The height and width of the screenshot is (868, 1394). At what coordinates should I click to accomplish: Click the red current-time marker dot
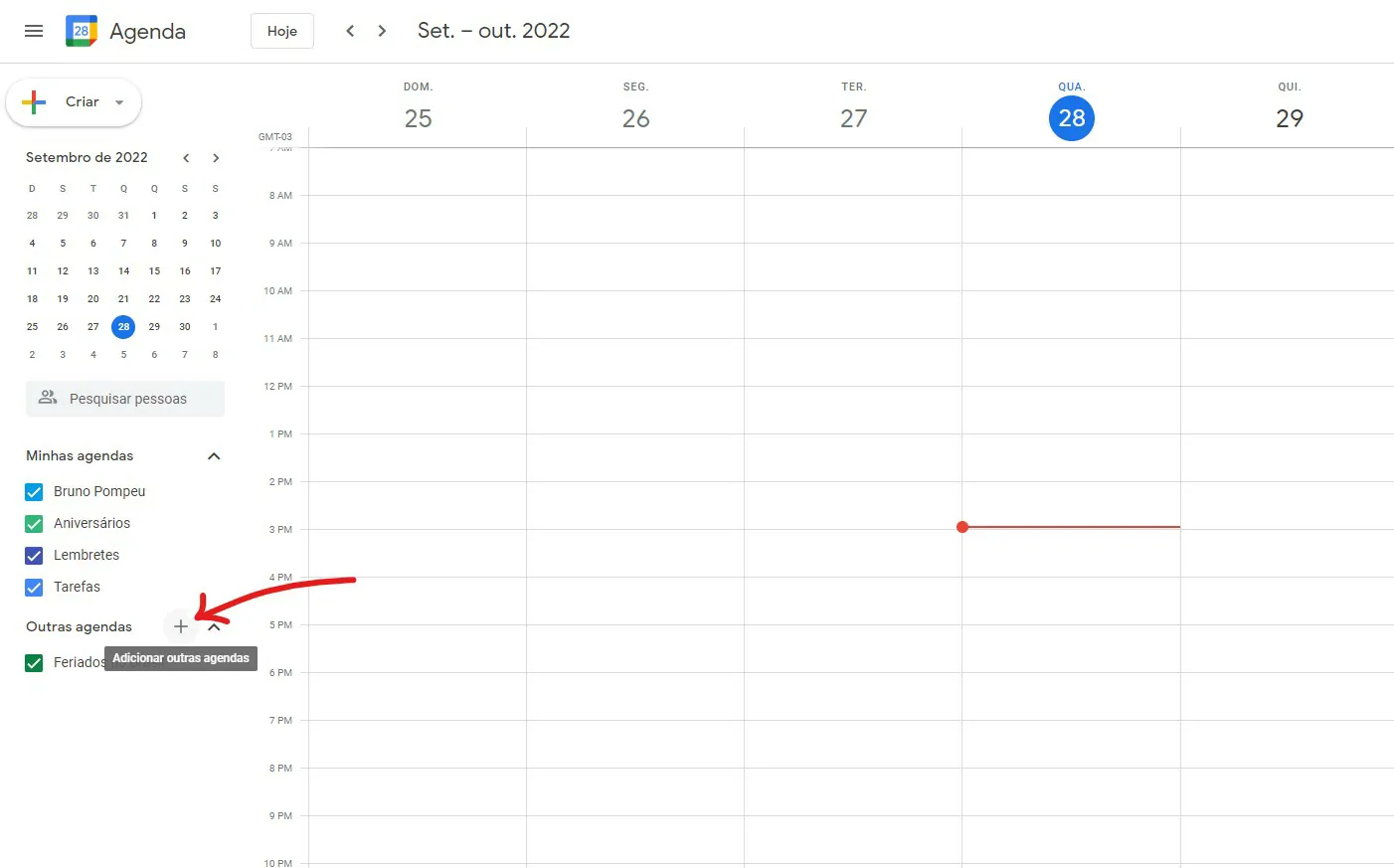click(962, 527)
